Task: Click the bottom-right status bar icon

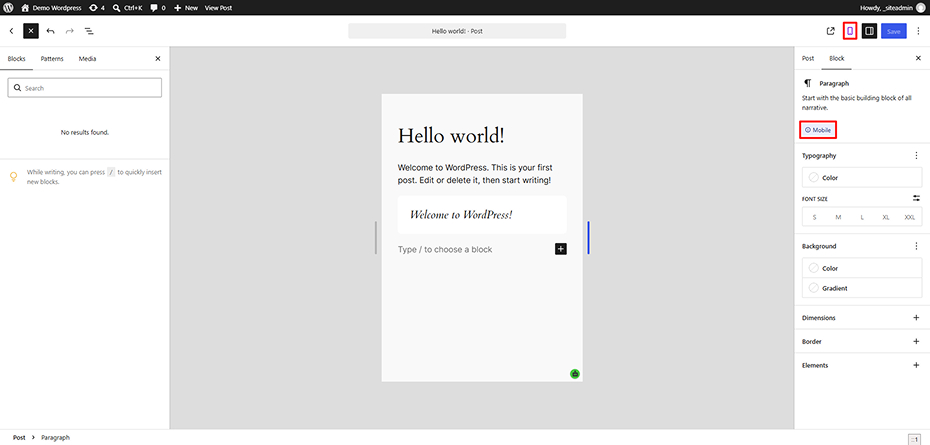Action: click(913, 438)
